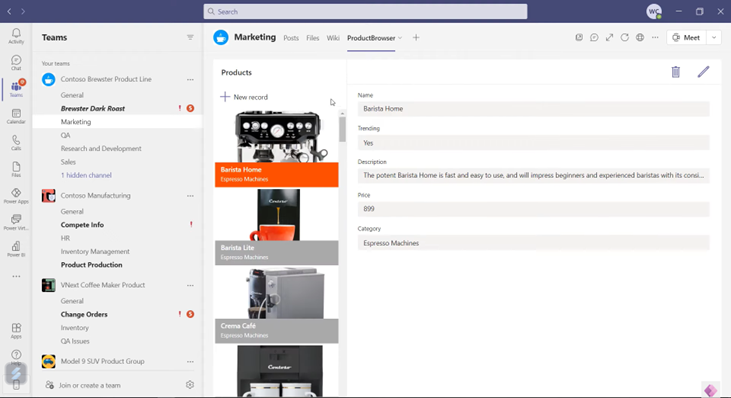The height and width of the screenshot is (398, 731).
Task: Open VNext Coffee Maker Product options
Action: pos(190,285)
